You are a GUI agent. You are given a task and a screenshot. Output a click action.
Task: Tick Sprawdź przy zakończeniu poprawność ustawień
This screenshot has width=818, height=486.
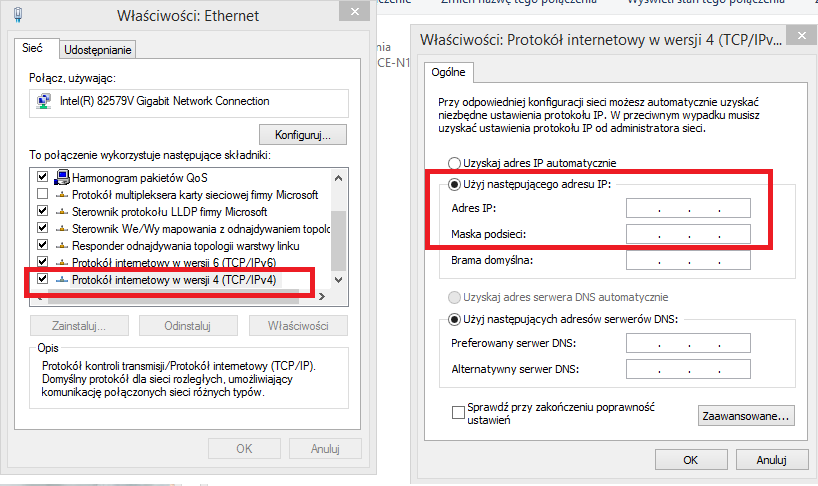point(458,412)
